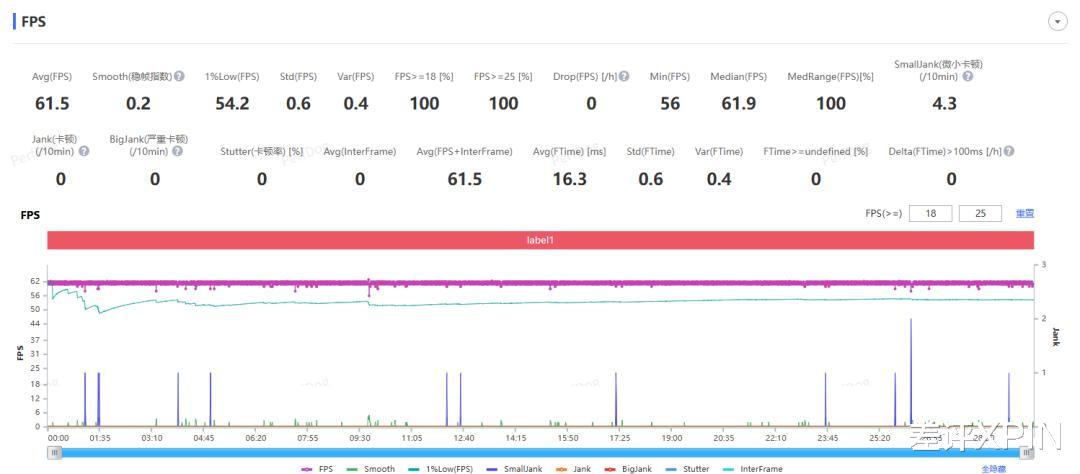Grab the right handle of the time range slider

[x=1026, y=453]
